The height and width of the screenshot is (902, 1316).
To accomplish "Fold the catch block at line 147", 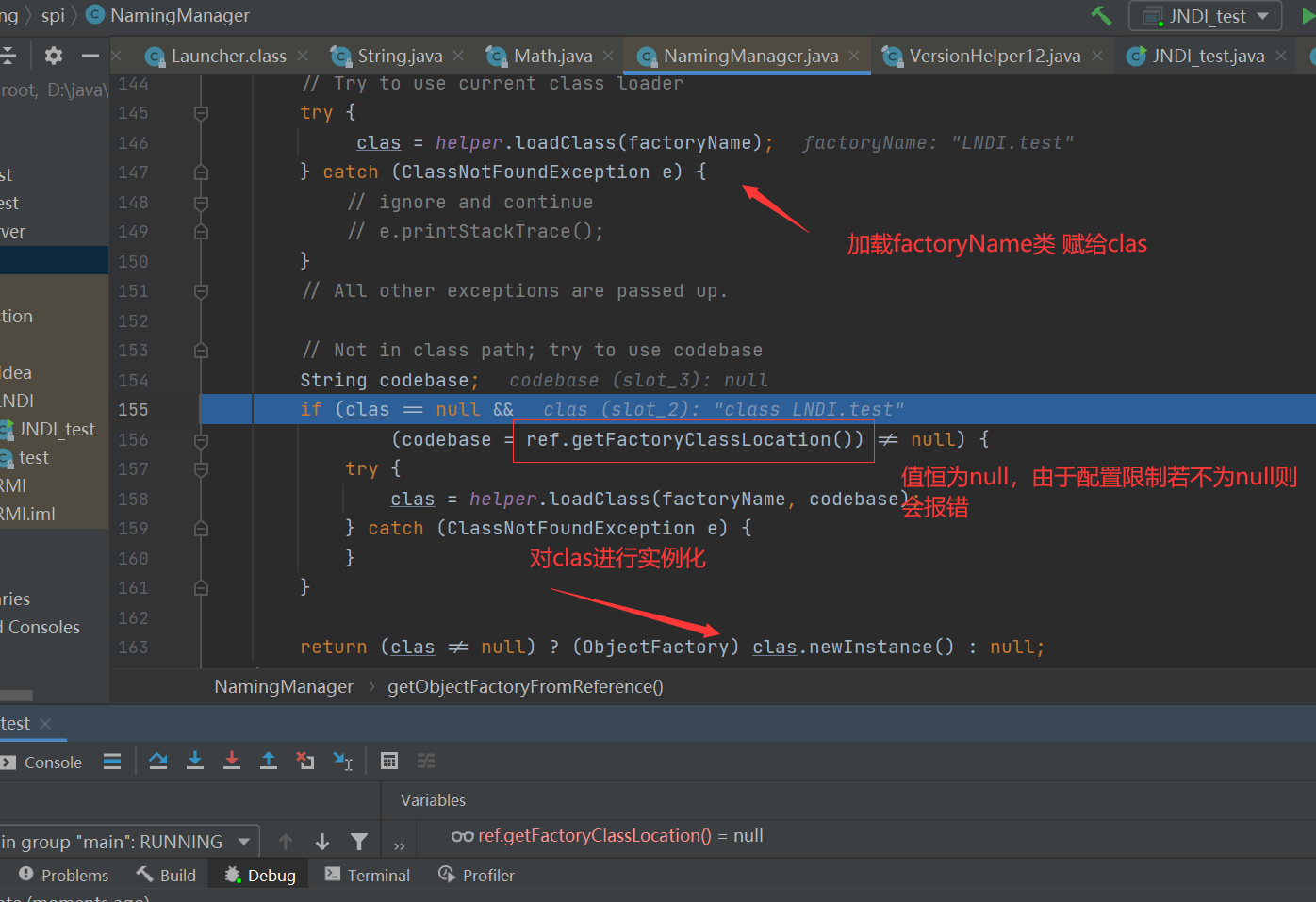I will point(201,172).
